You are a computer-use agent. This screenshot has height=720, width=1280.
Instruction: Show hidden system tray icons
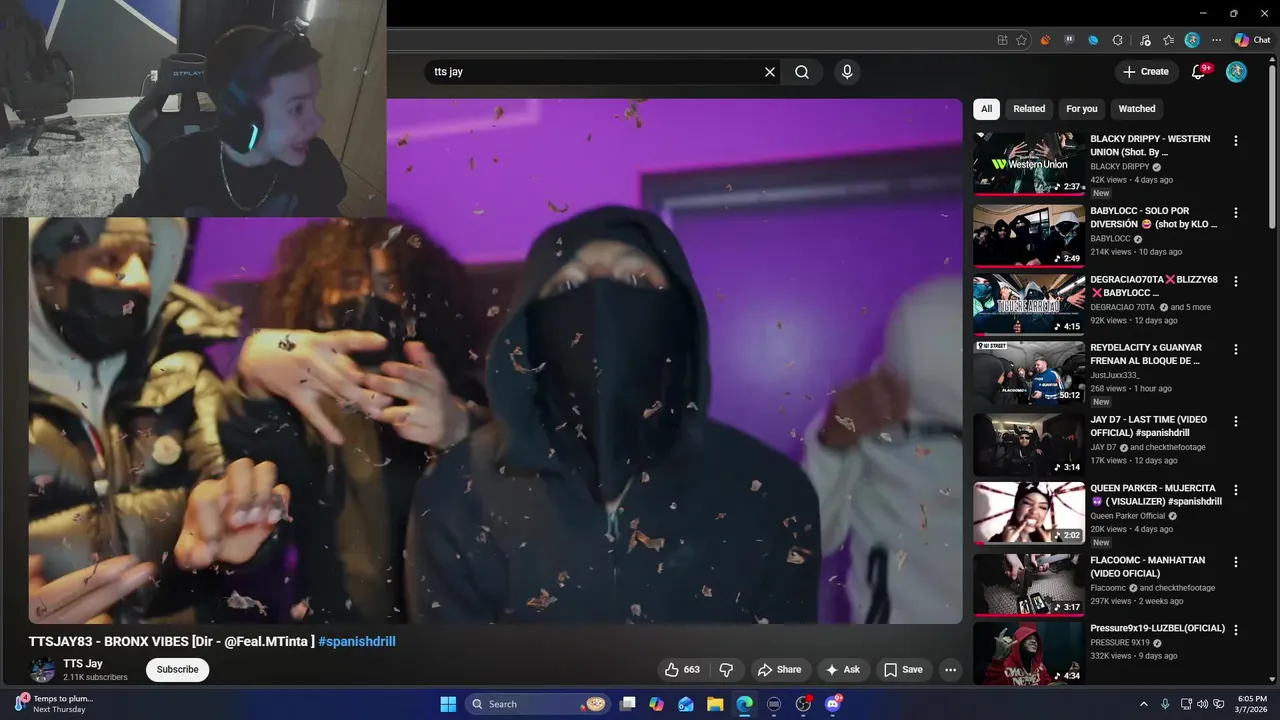pos(1144,704)
